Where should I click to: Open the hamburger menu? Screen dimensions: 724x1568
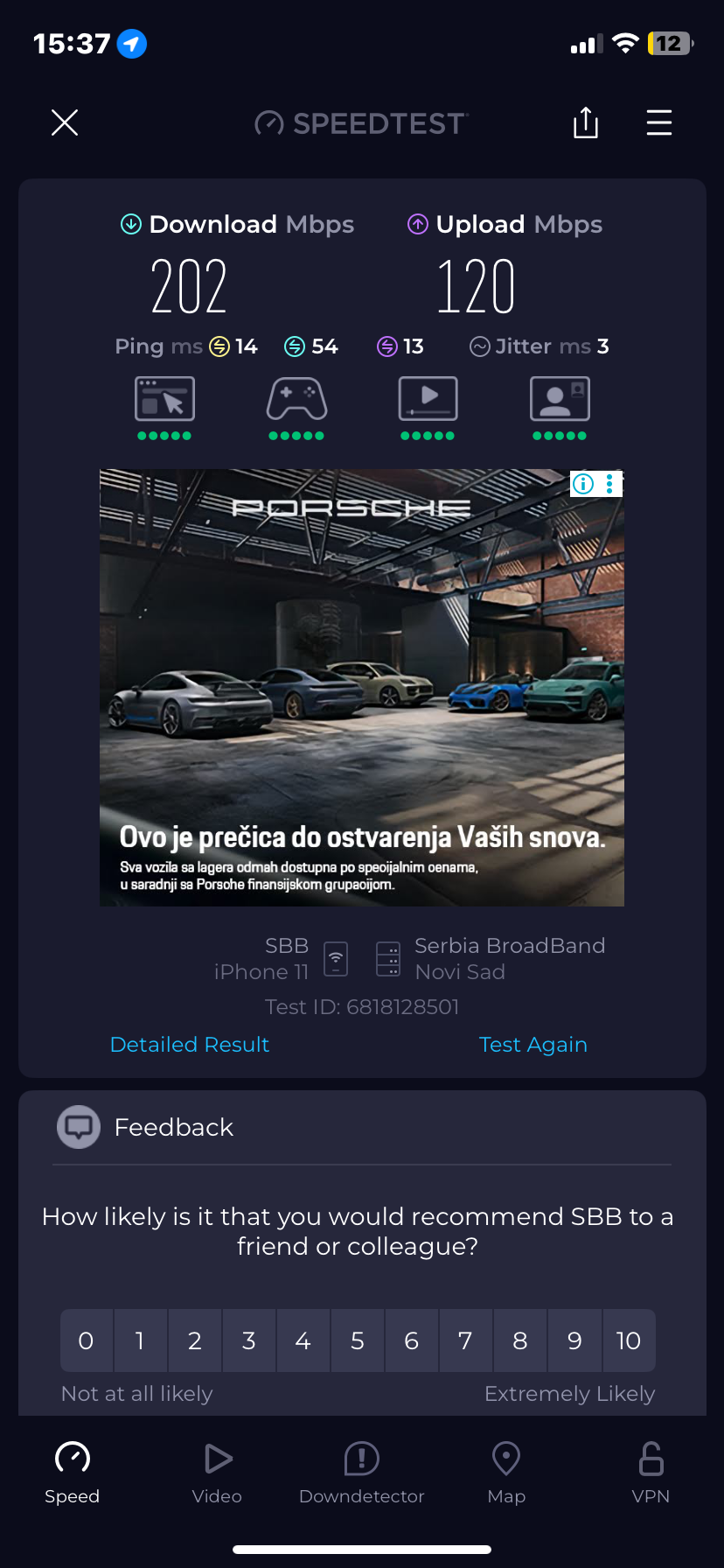[659, 122]
